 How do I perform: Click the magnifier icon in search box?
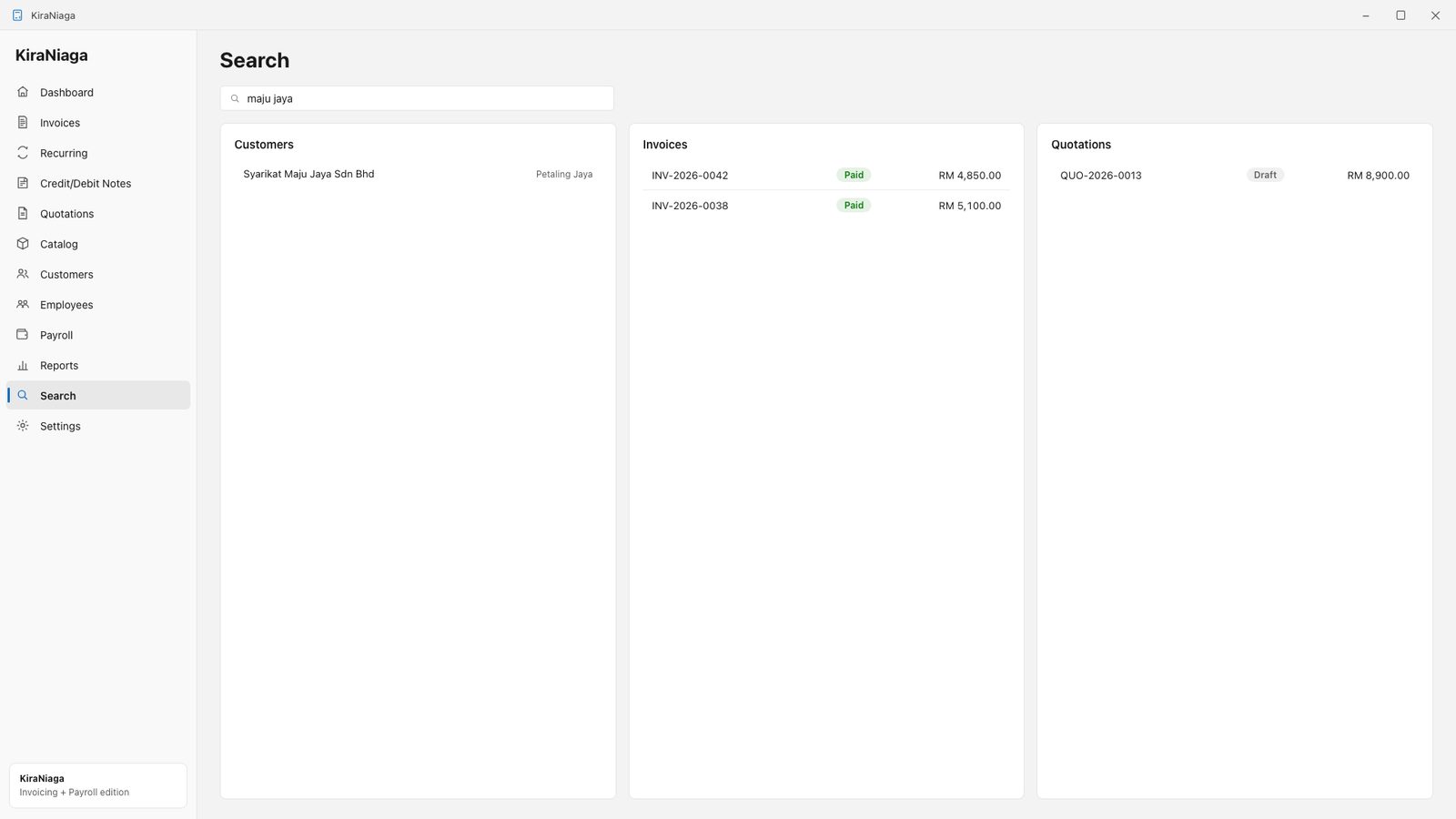click(x=235, y=98)
